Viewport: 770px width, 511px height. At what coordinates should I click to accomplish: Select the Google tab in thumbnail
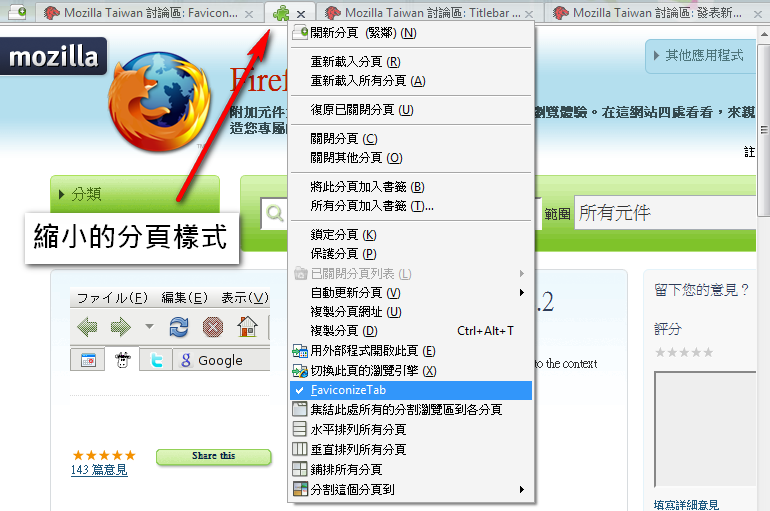pyautogui.click(x=221, y=360)
